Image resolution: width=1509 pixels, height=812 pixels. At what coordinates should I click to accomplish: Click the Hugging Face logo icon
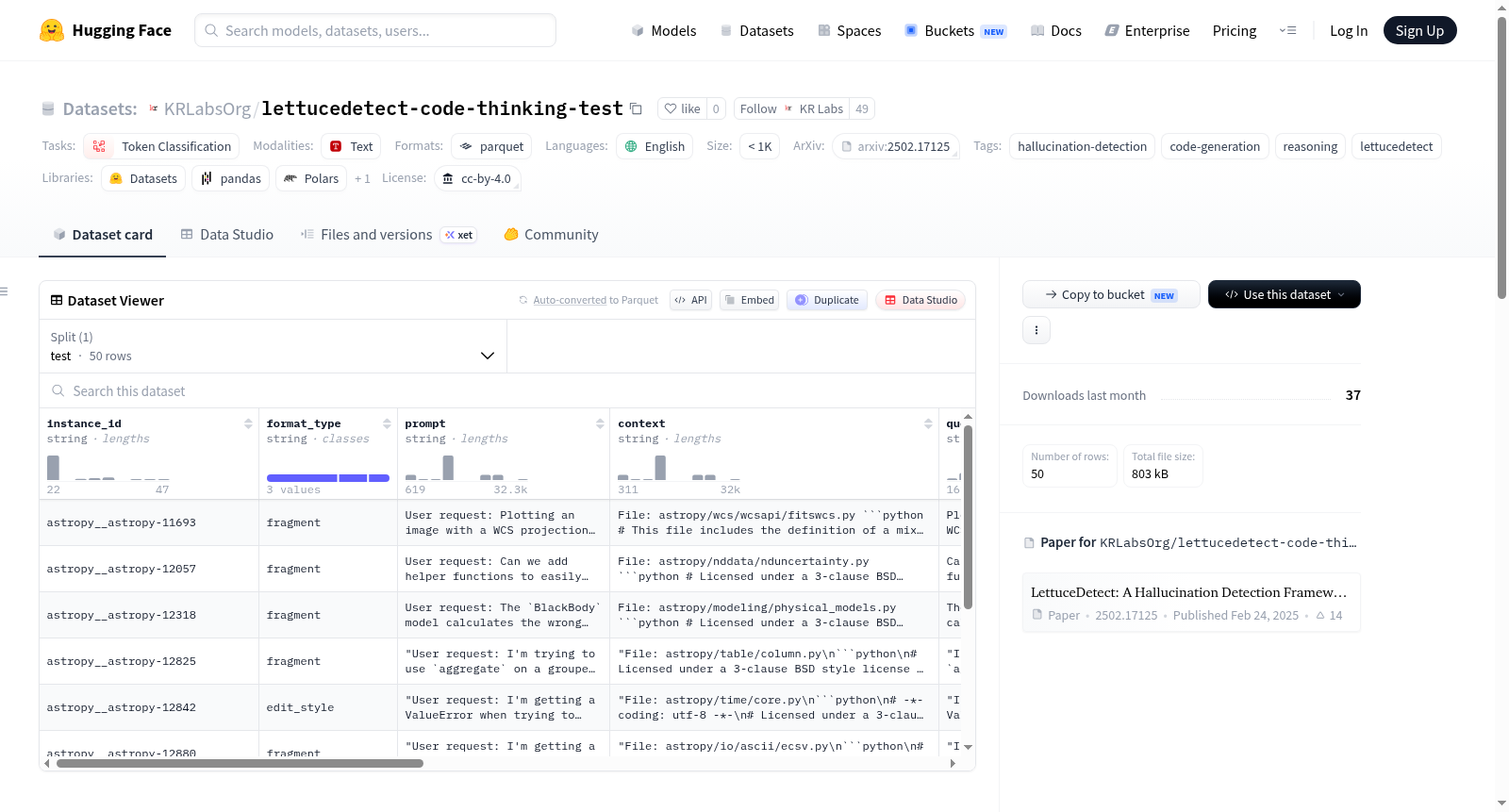coord(52,30)
